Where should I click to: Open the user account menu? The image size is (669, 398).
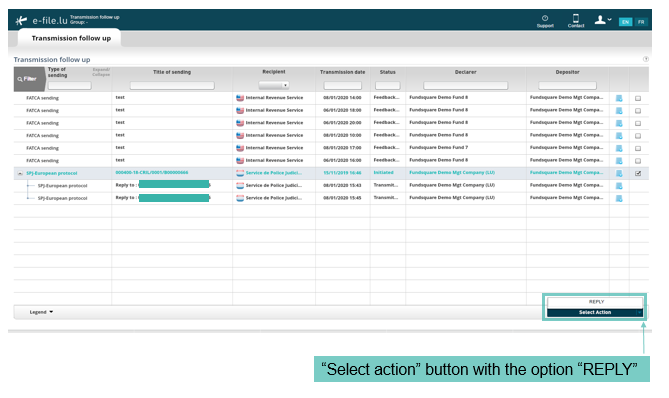603,20
